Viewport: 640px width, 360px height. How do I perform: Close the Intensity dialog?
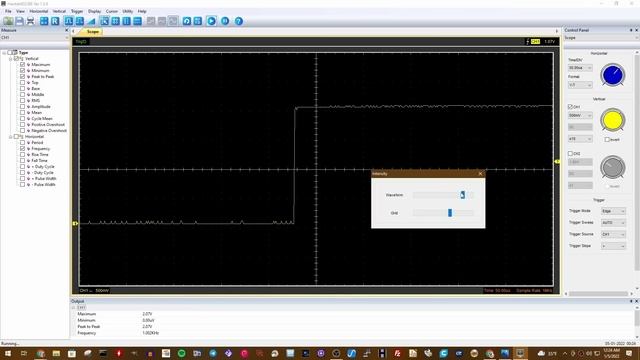point(480,173)
